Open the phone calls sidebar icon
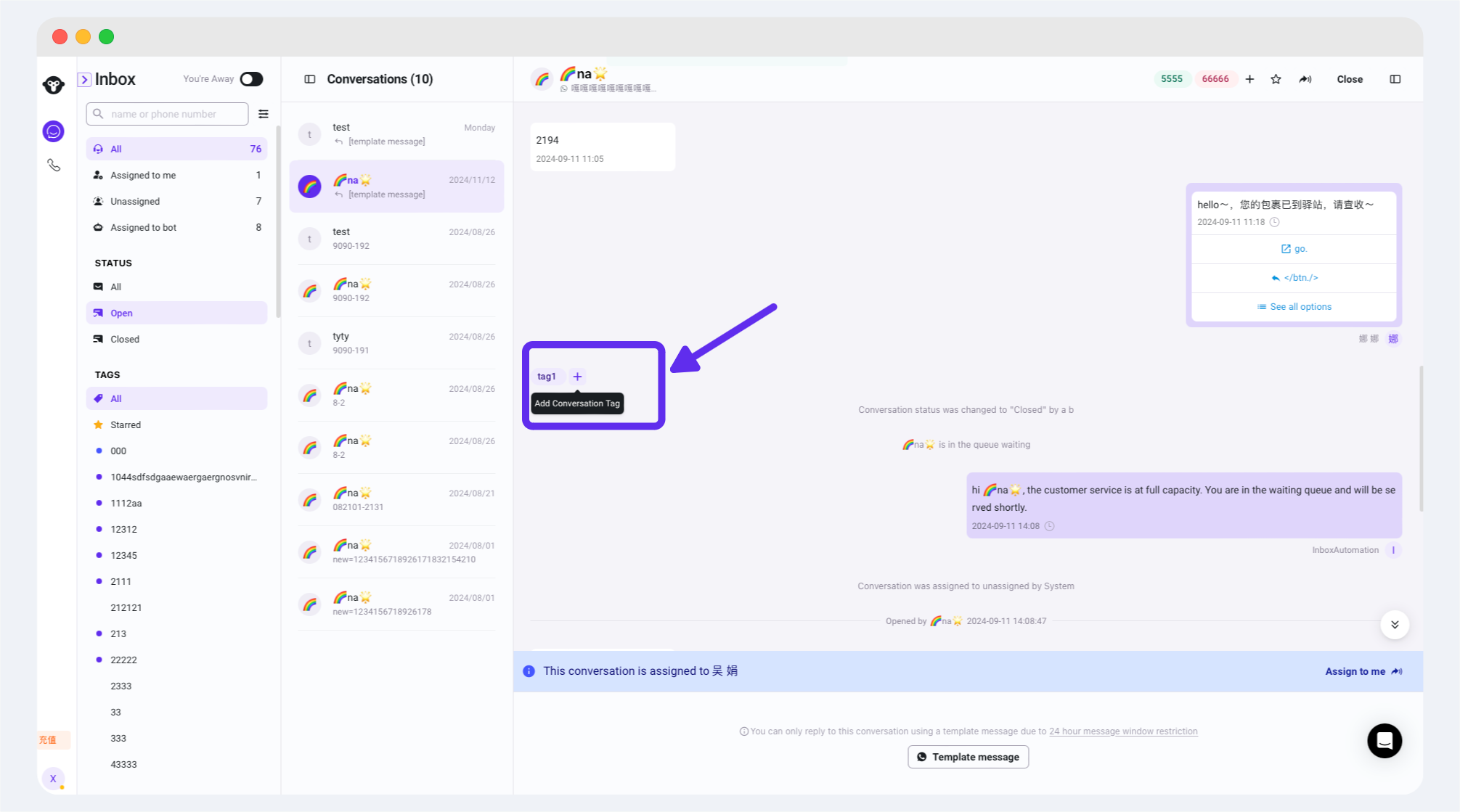The width and height of the screenshot is (1460, 812). [54, 165]
